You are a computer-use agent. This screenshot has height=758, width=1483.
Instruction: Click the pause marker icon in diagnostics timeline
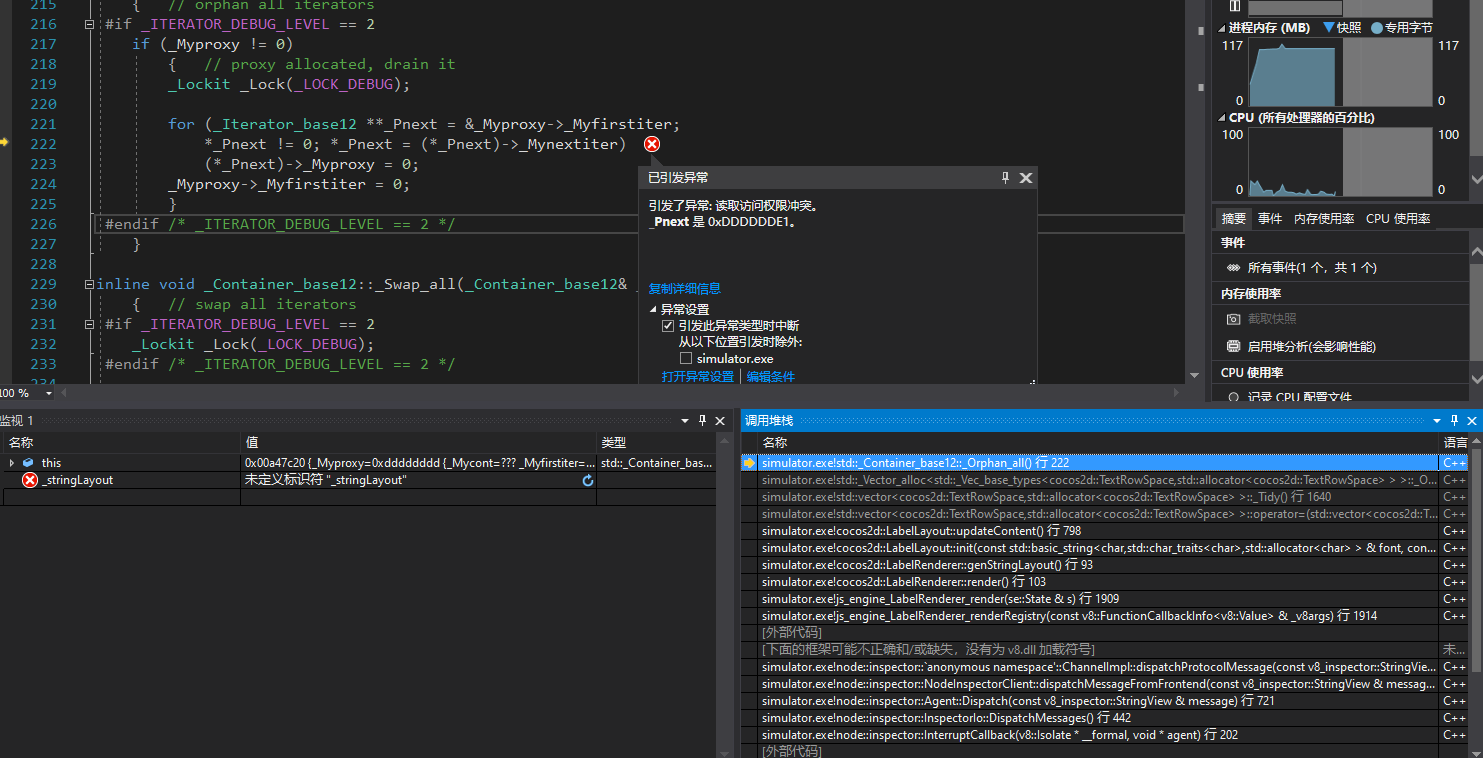coord(1234,6)
